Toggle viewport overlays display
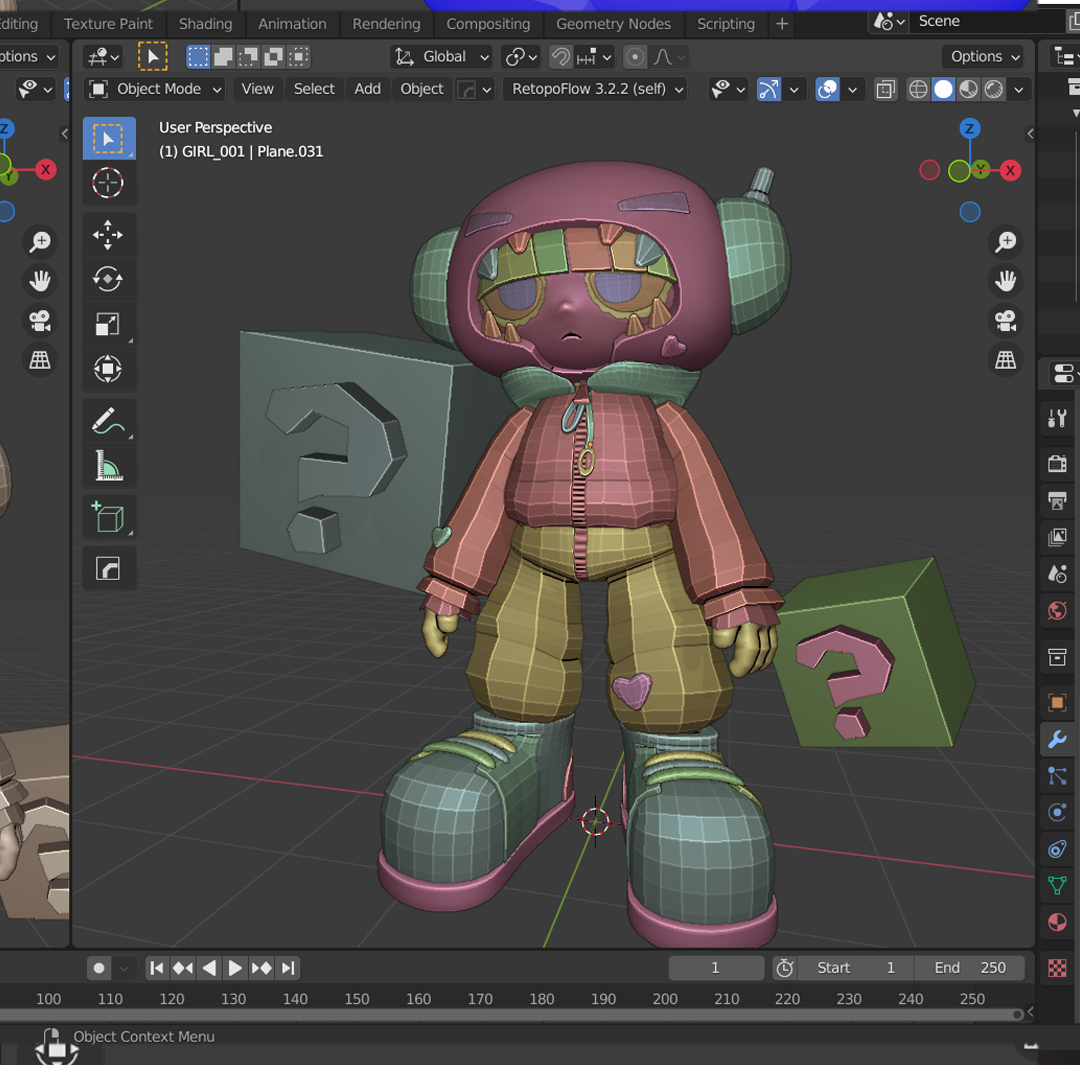 (x=827, y=89)
